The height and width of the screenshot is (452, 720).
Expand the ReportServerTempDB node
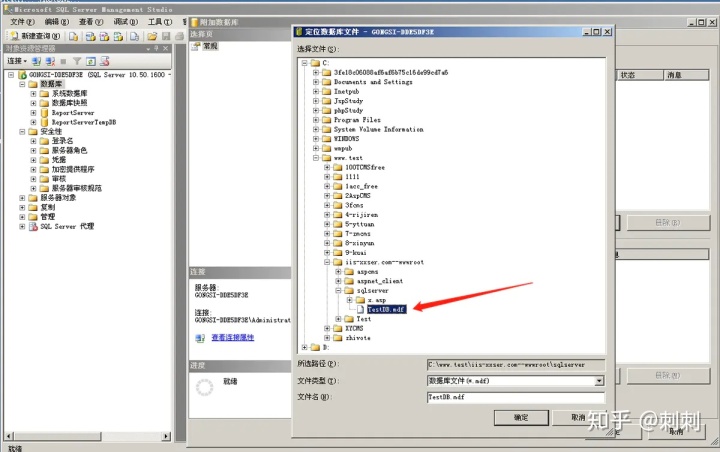(x=33, y=122)
